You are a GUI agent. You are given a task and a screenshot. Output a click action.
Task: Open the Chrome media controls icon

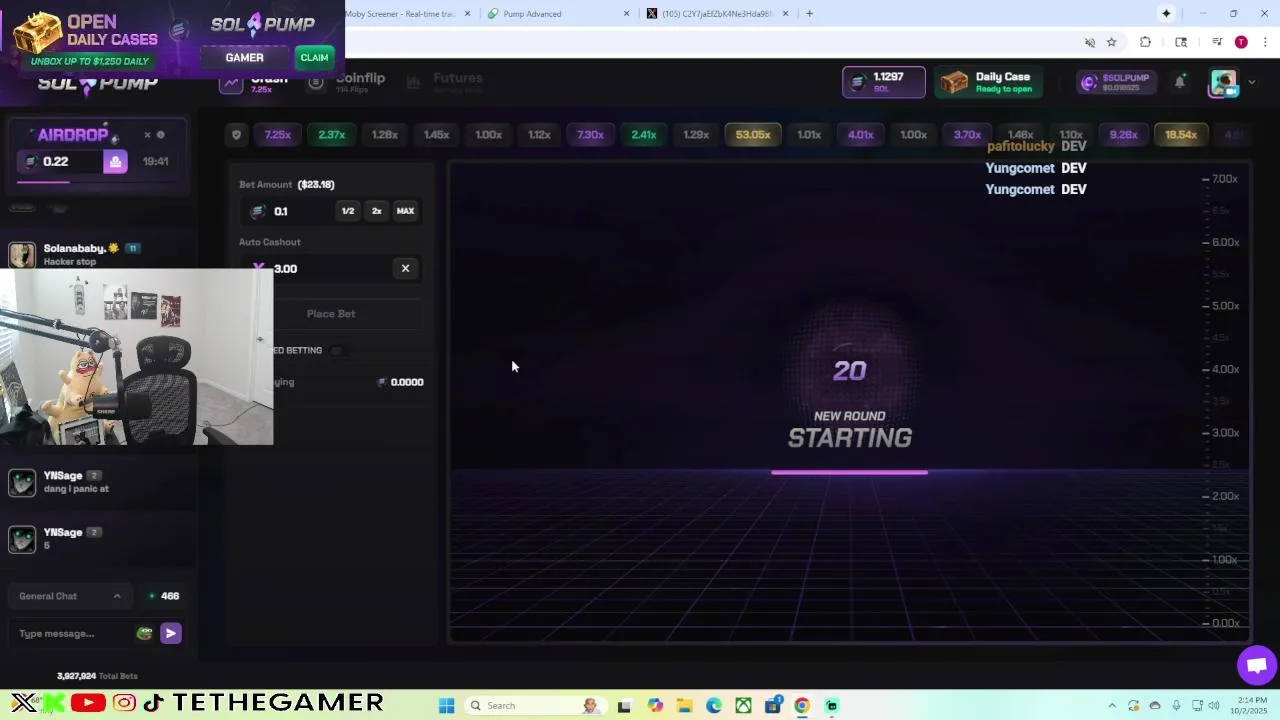pos(1217,42)
